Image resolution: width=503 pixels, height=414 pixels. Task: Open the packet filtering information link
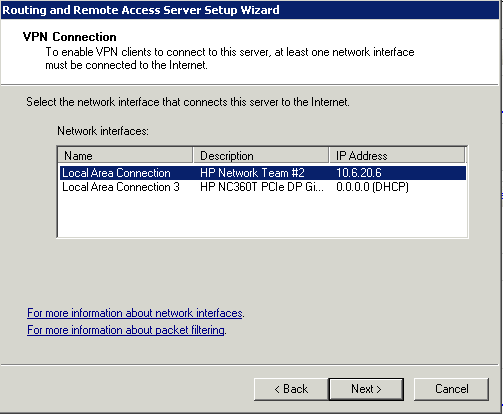[126, 330]
